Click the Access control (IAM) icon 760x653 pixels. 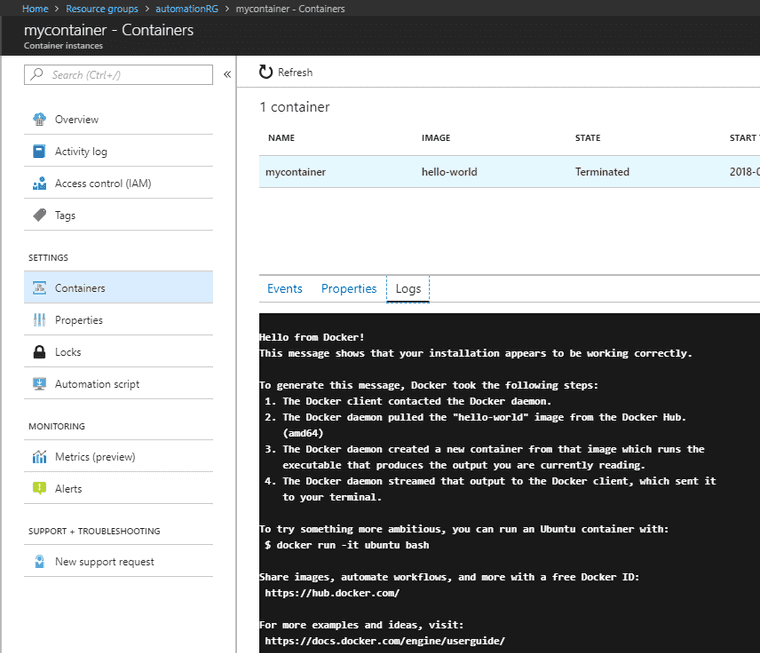[40, 183]
